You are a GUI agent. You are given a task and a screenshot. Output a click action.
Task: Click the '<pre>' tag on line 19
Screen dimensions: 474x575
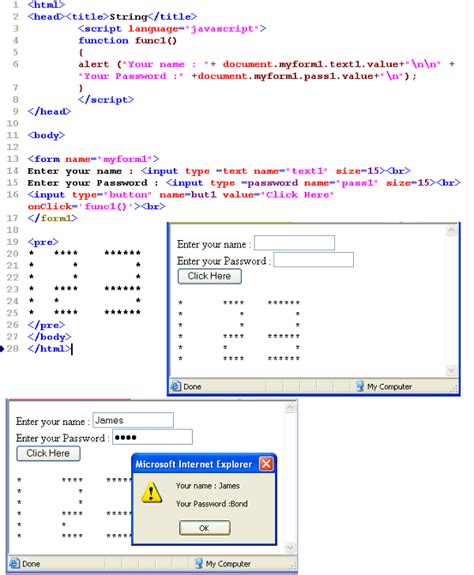43,242
